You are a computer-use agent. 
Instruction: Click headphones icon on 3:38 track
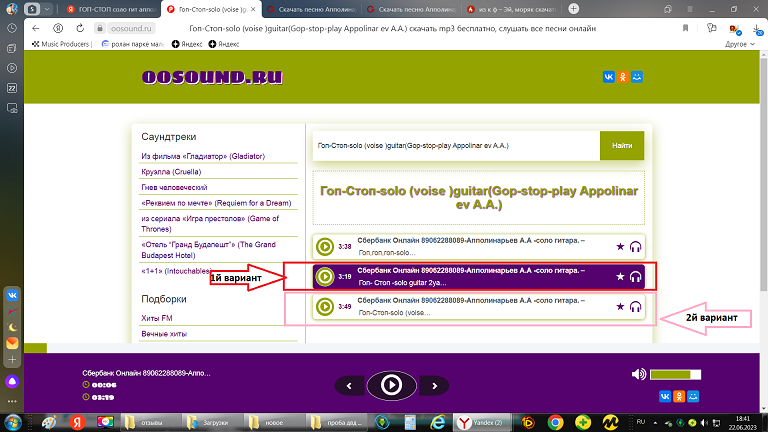tap(635, 246)
